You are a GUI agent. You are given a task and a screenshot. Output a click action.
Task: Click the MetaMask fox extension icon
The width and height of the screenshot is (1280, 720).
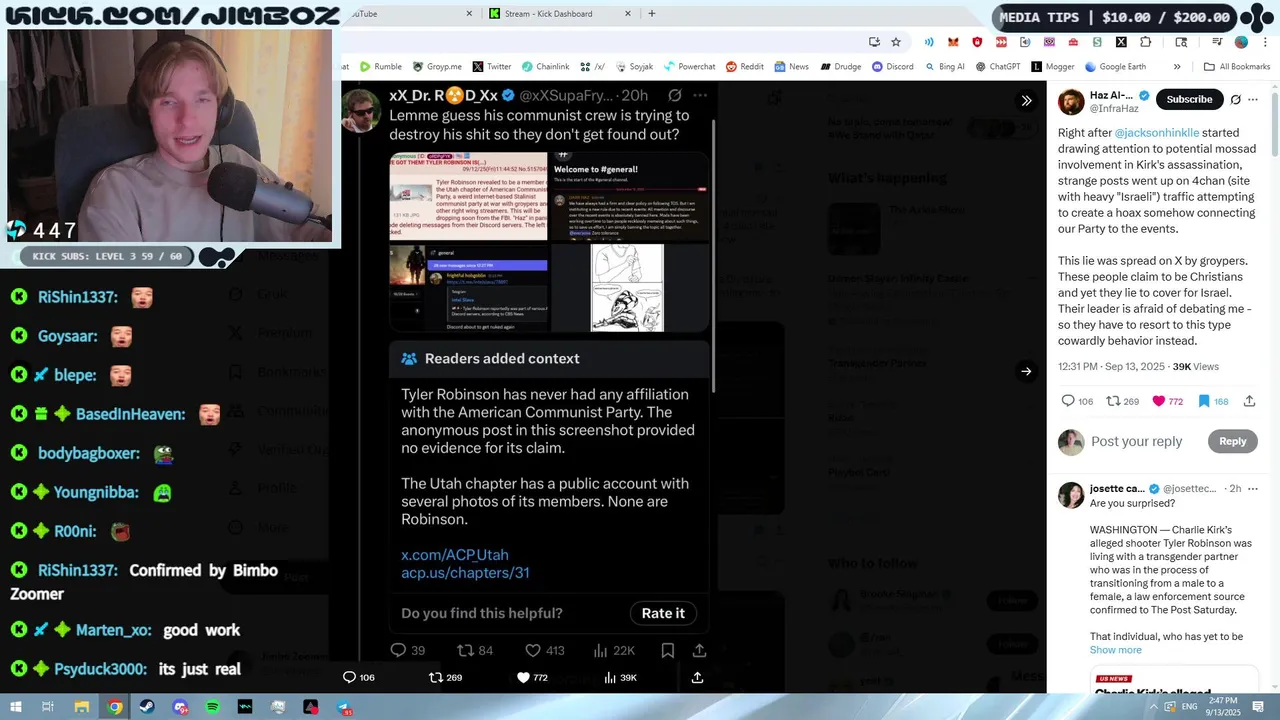(x=953, y=42)
